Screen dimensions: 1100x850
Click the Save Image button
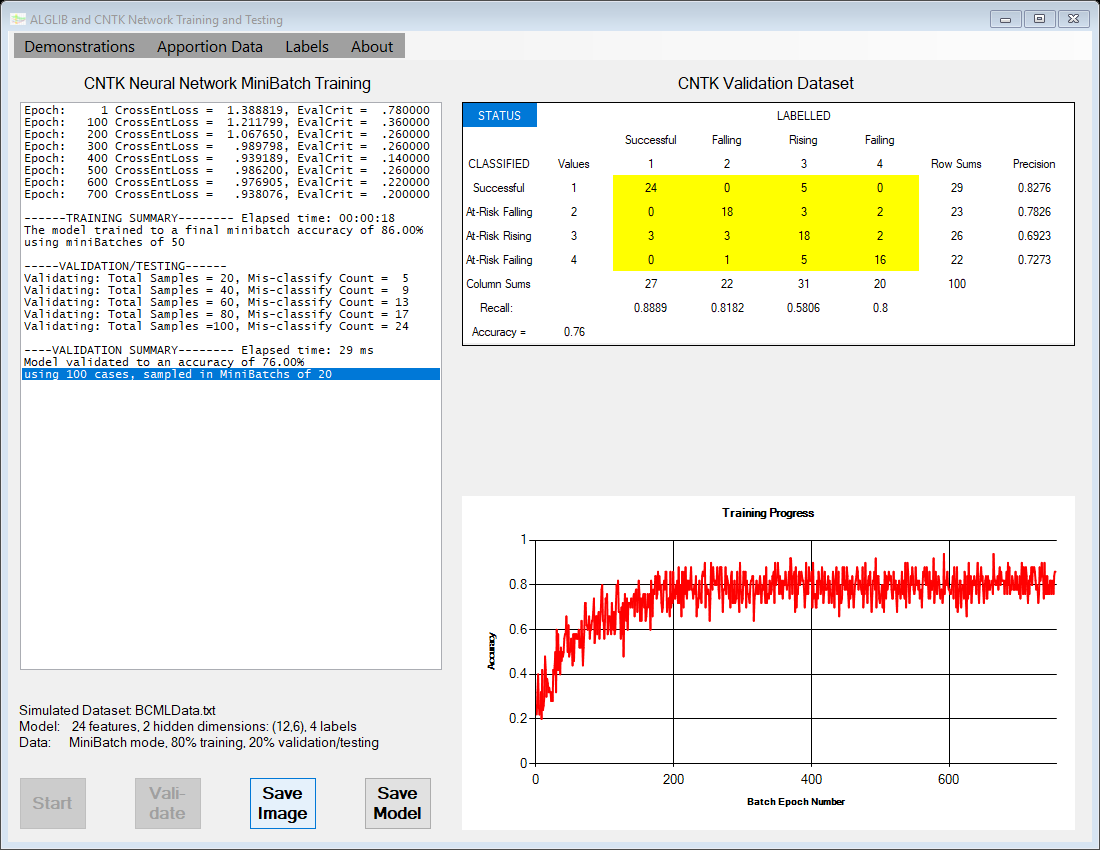283,803
